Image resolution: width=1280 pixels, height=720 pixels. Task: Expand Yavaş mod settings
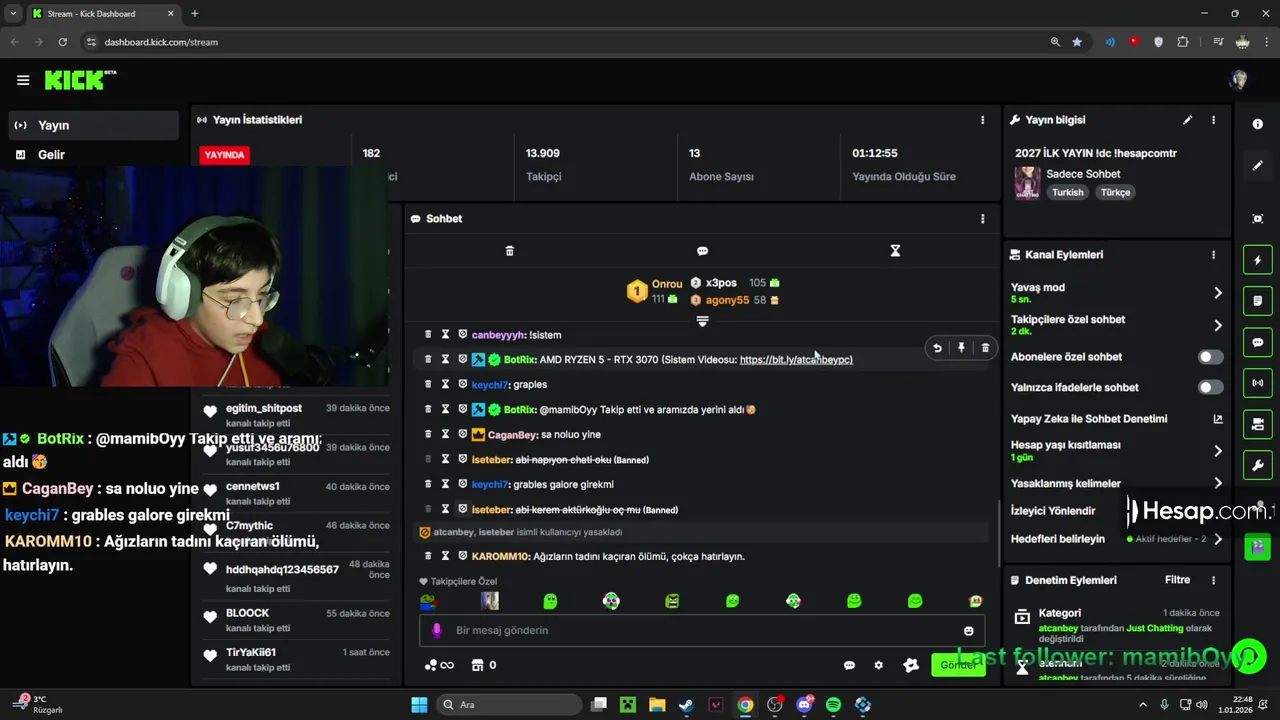tap(1217, 293)
